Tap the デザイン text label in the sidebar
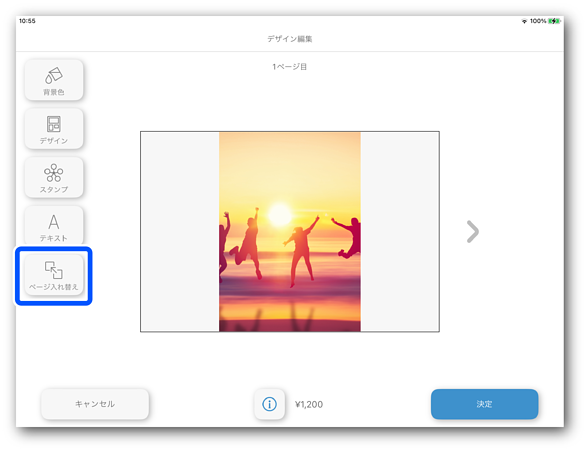 [x=54, y=141]
